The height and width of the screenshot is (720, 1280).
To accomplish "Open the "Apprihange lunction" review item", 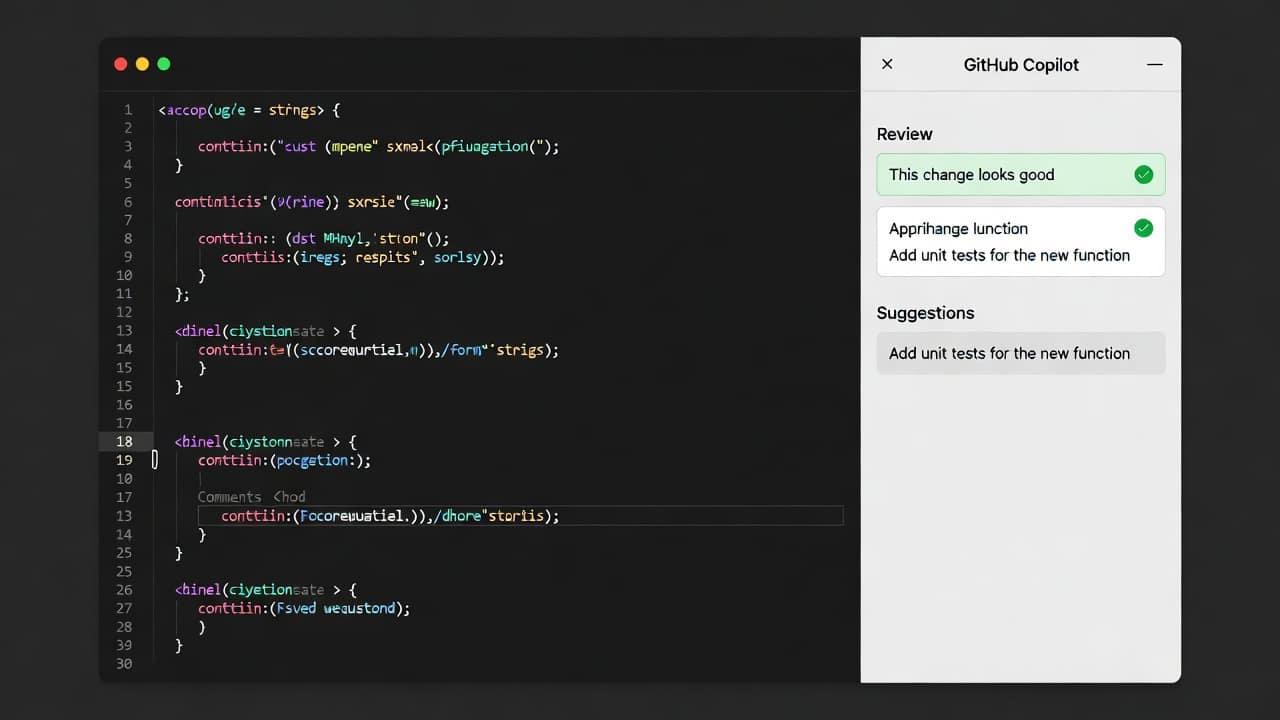I will coord(1021,241).
